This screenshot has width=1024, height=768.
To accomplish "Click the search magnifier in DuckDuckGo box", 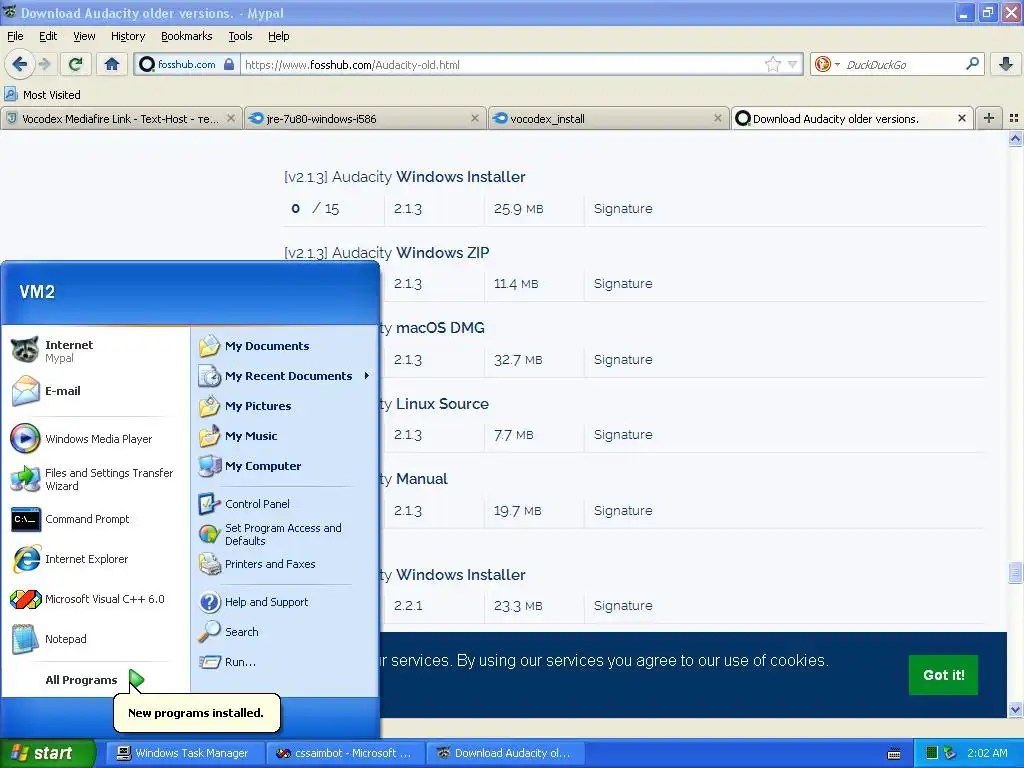I will (972, 64).
